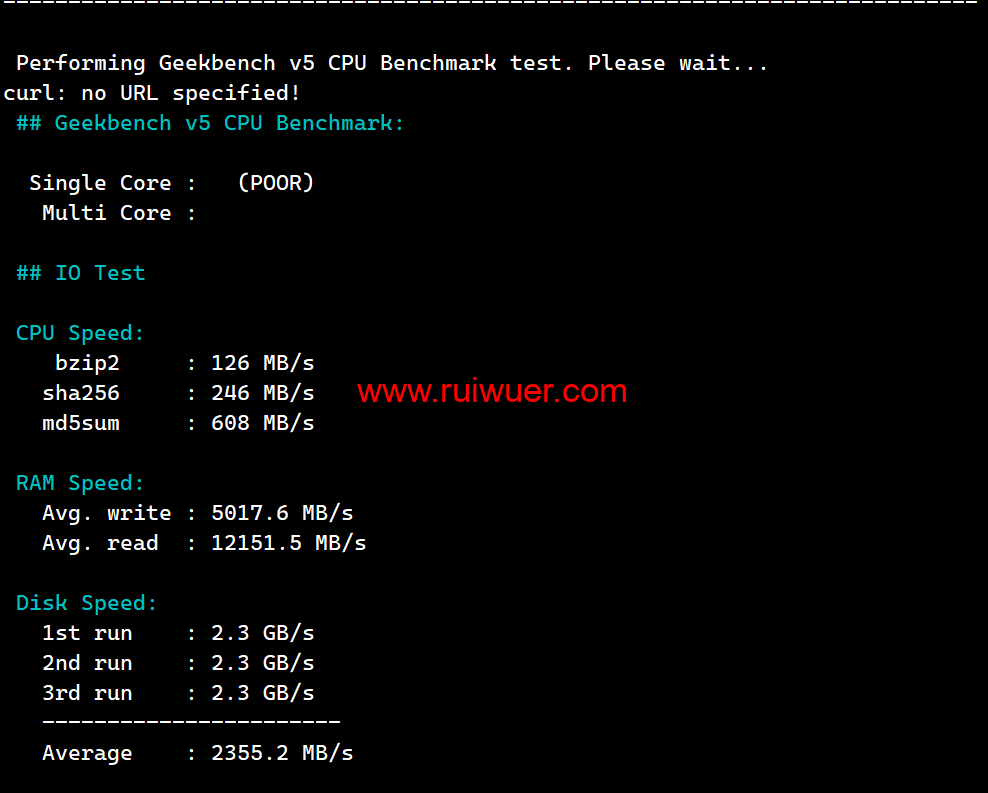Select the Avg. read 12151.5 MB/s value
The height and width of the screenshot is (793, 988).
pos(289,543)
